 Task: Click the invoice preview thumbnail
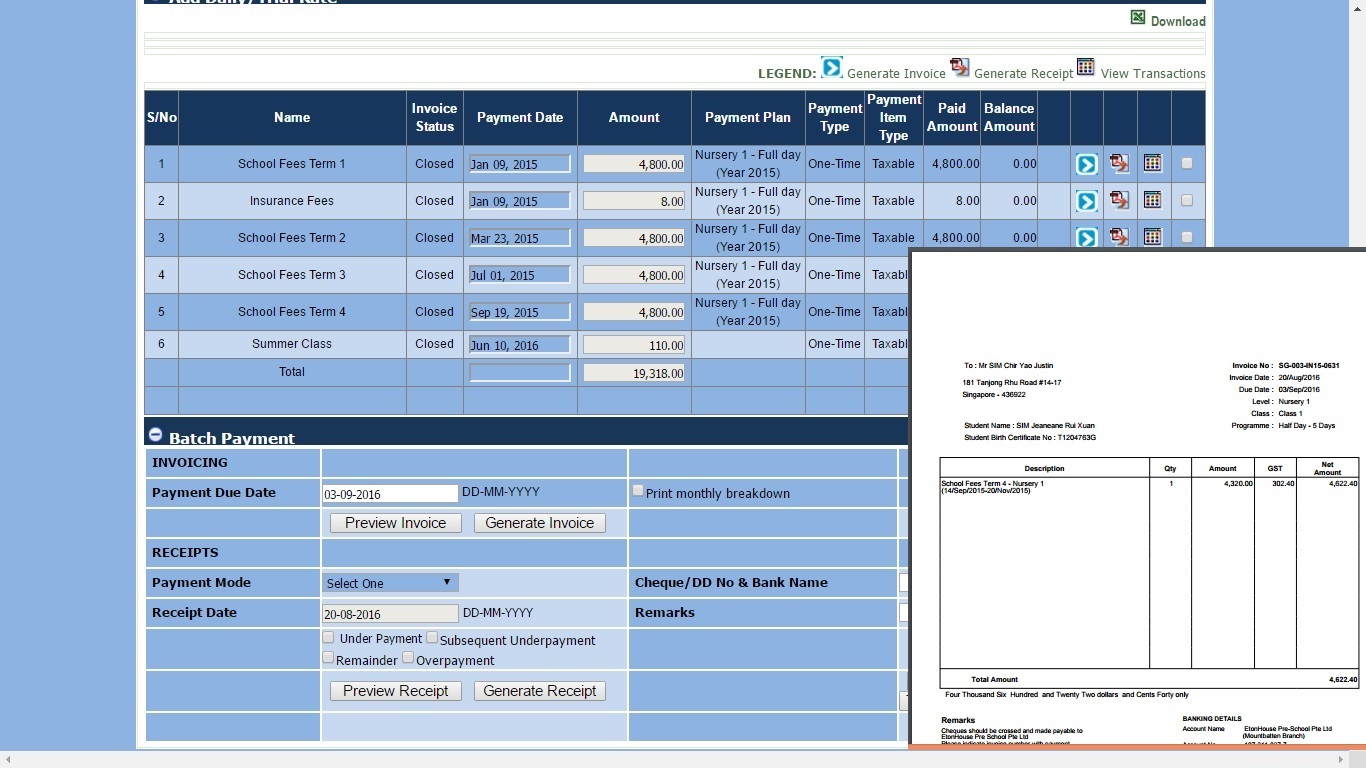[1137, 500]
